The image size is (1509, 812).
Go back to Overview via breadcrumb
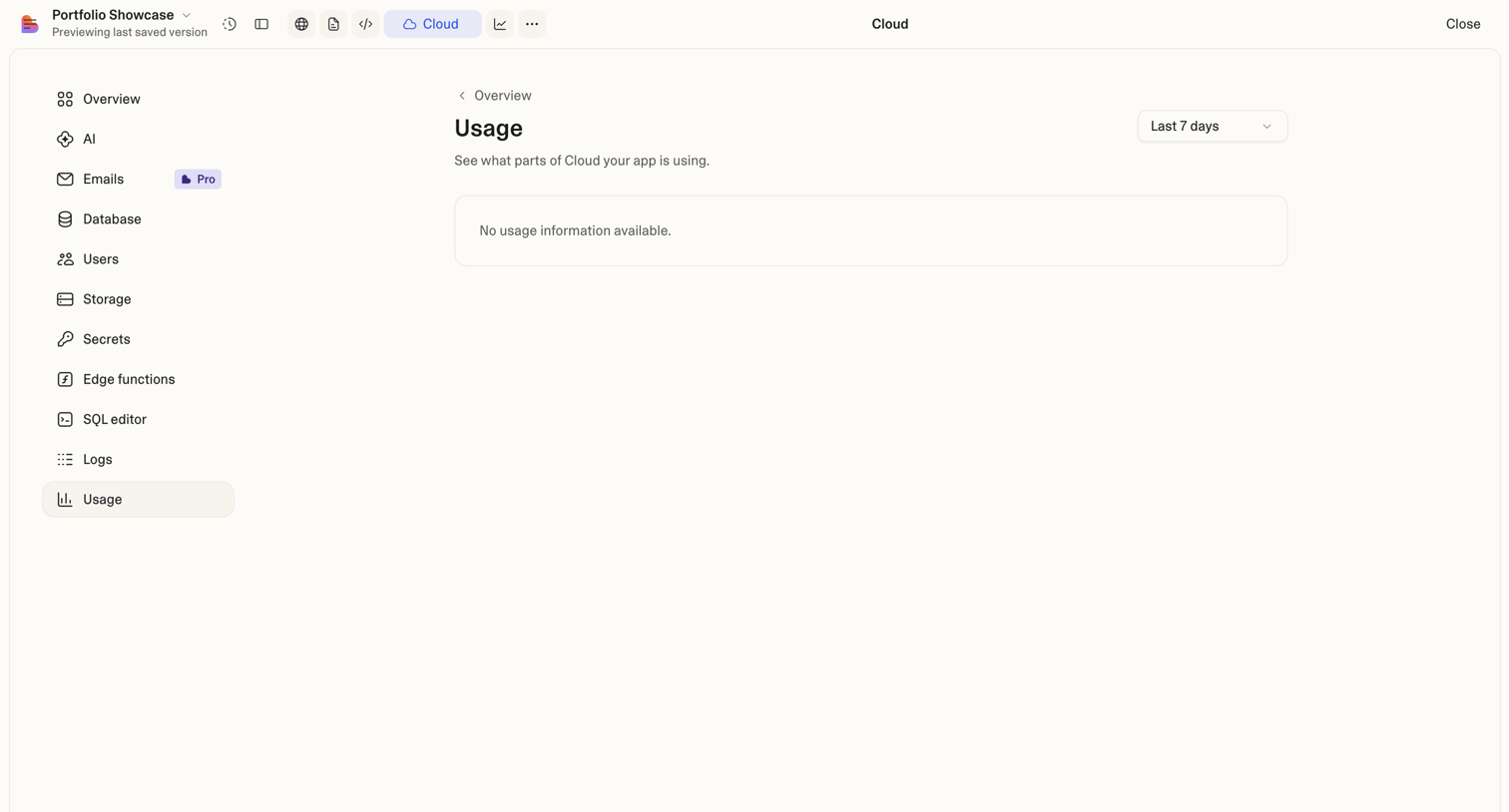494,96
